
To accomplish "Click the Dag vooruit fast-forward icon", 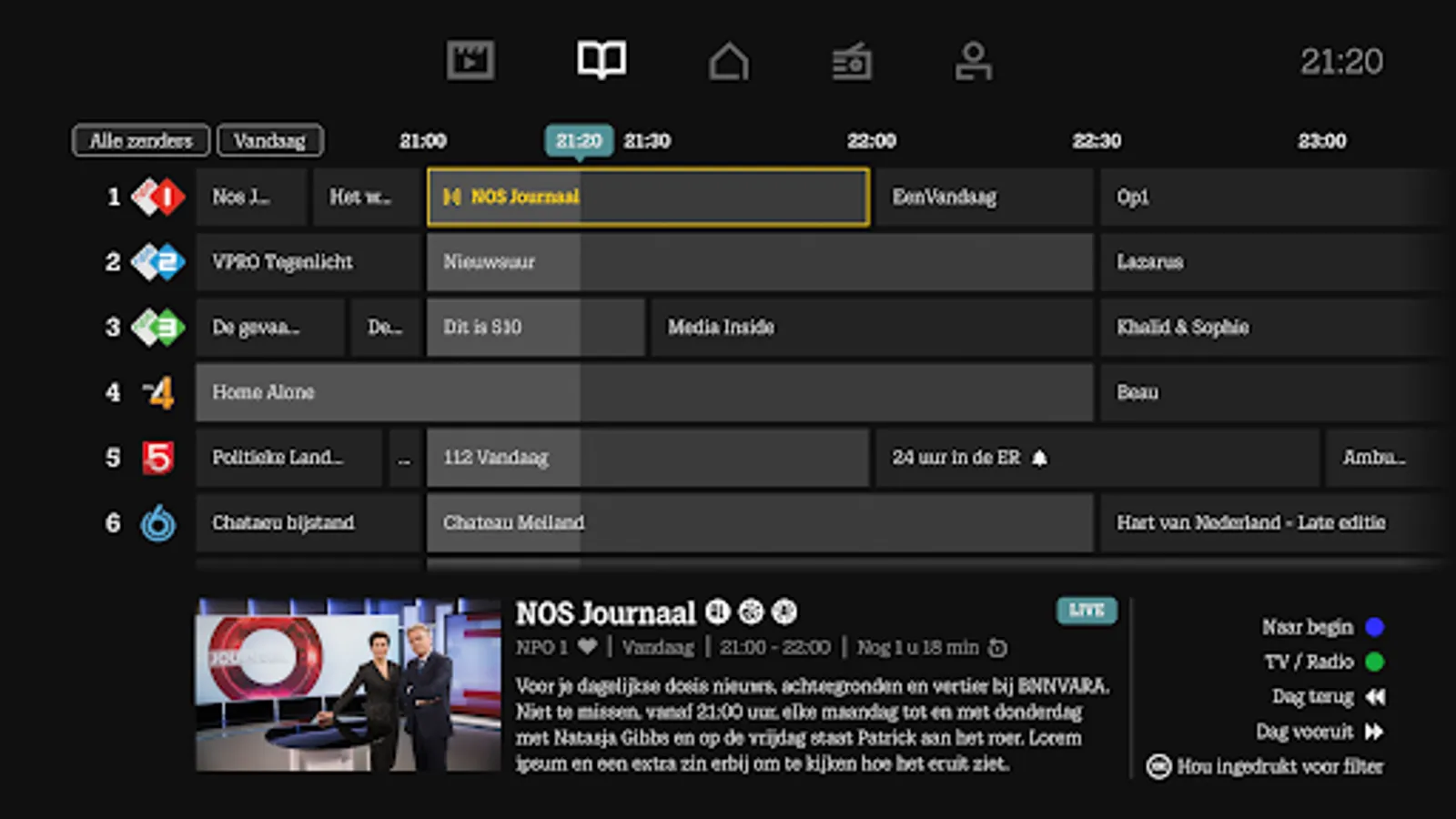I will pos(1375,732).
